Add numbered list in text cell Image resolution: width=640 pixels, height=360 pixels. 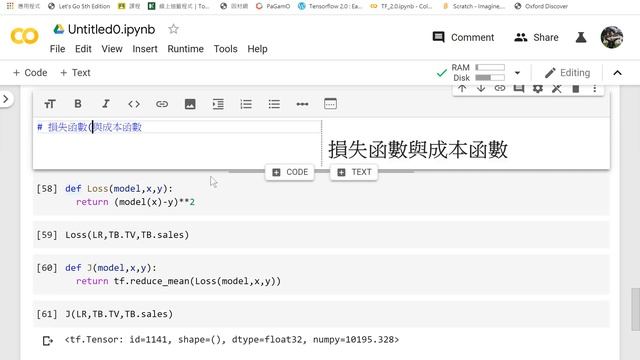pyautogui.click(x=246, y=104)
